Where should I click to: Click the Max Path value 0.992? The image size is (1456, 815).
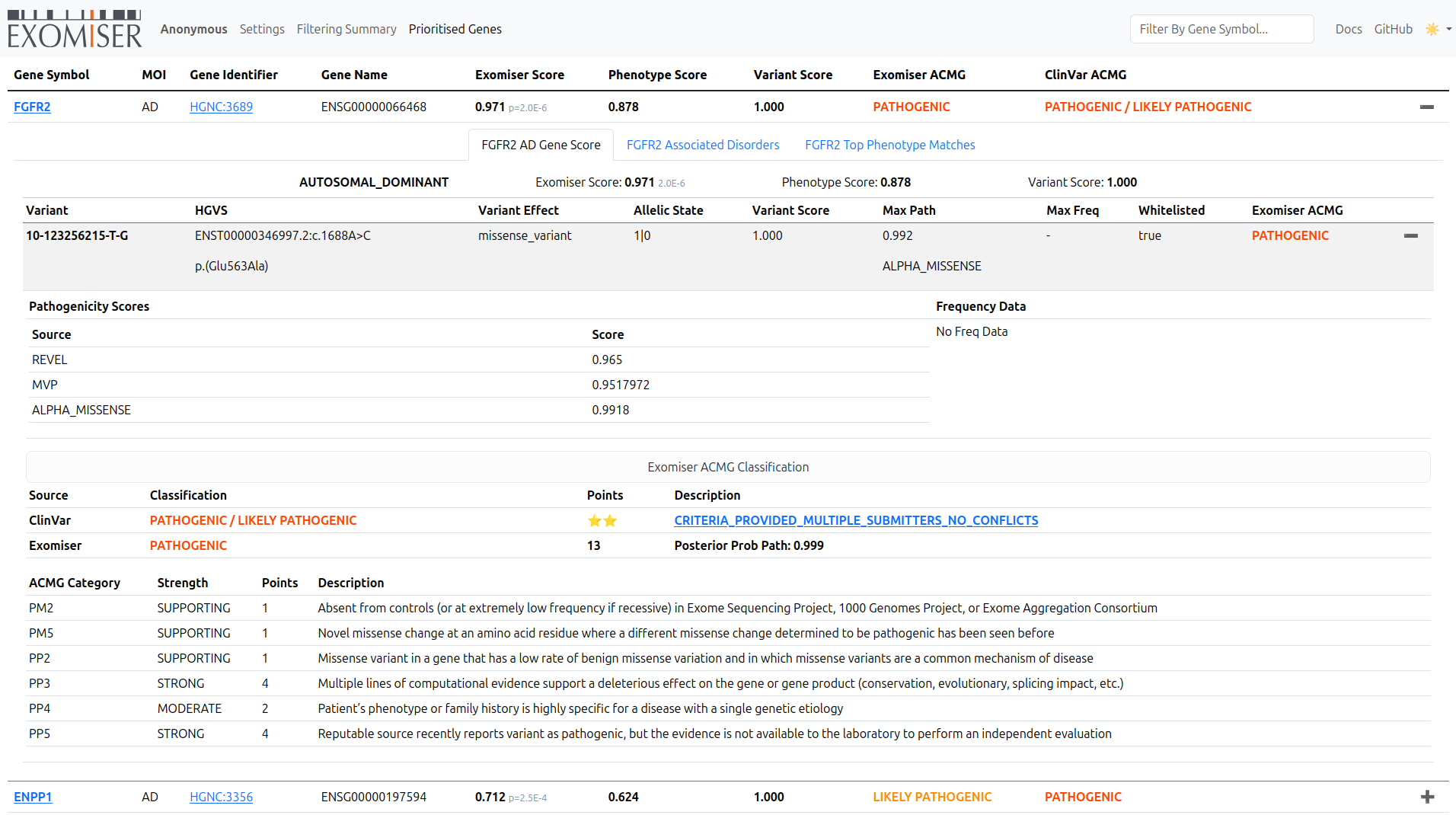[x=897, y=235]
